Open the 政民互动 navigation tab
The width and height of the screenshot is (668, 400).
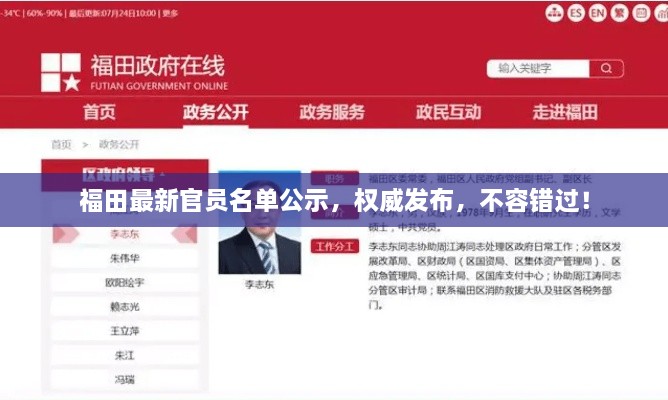(x=449, y=112)
